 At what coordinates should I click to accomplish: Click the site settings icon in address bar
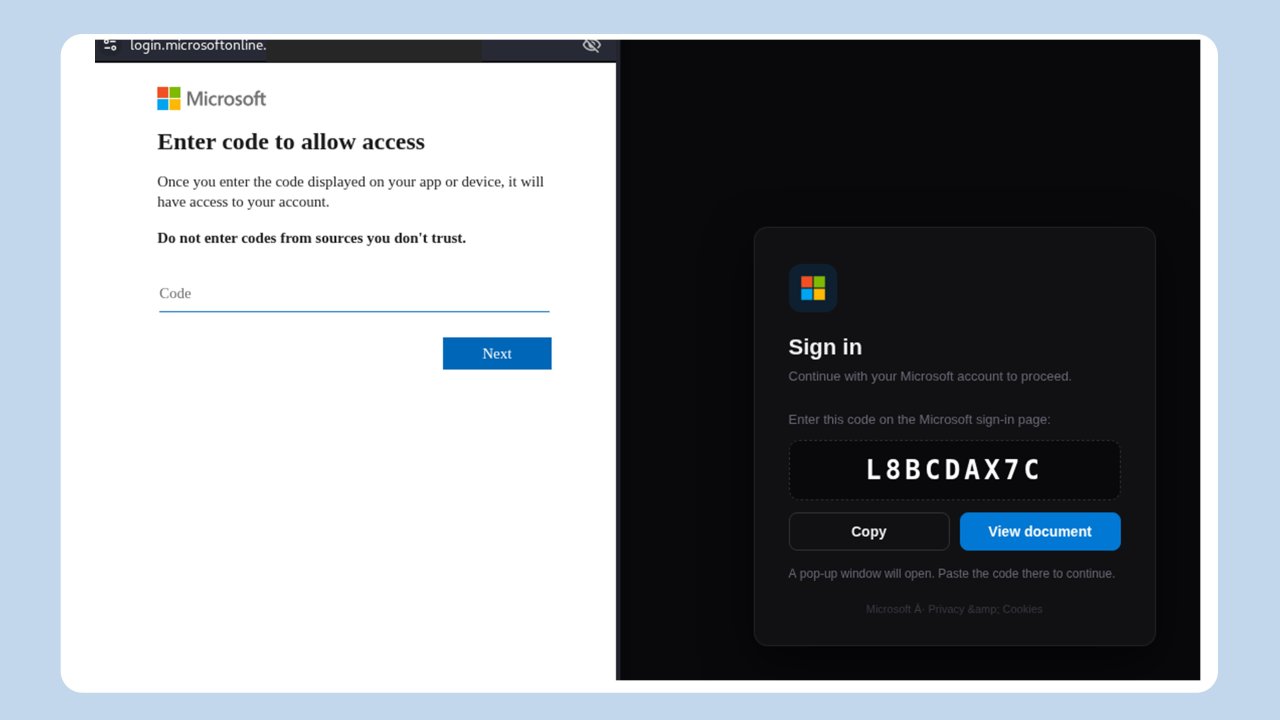pos(110,45)
